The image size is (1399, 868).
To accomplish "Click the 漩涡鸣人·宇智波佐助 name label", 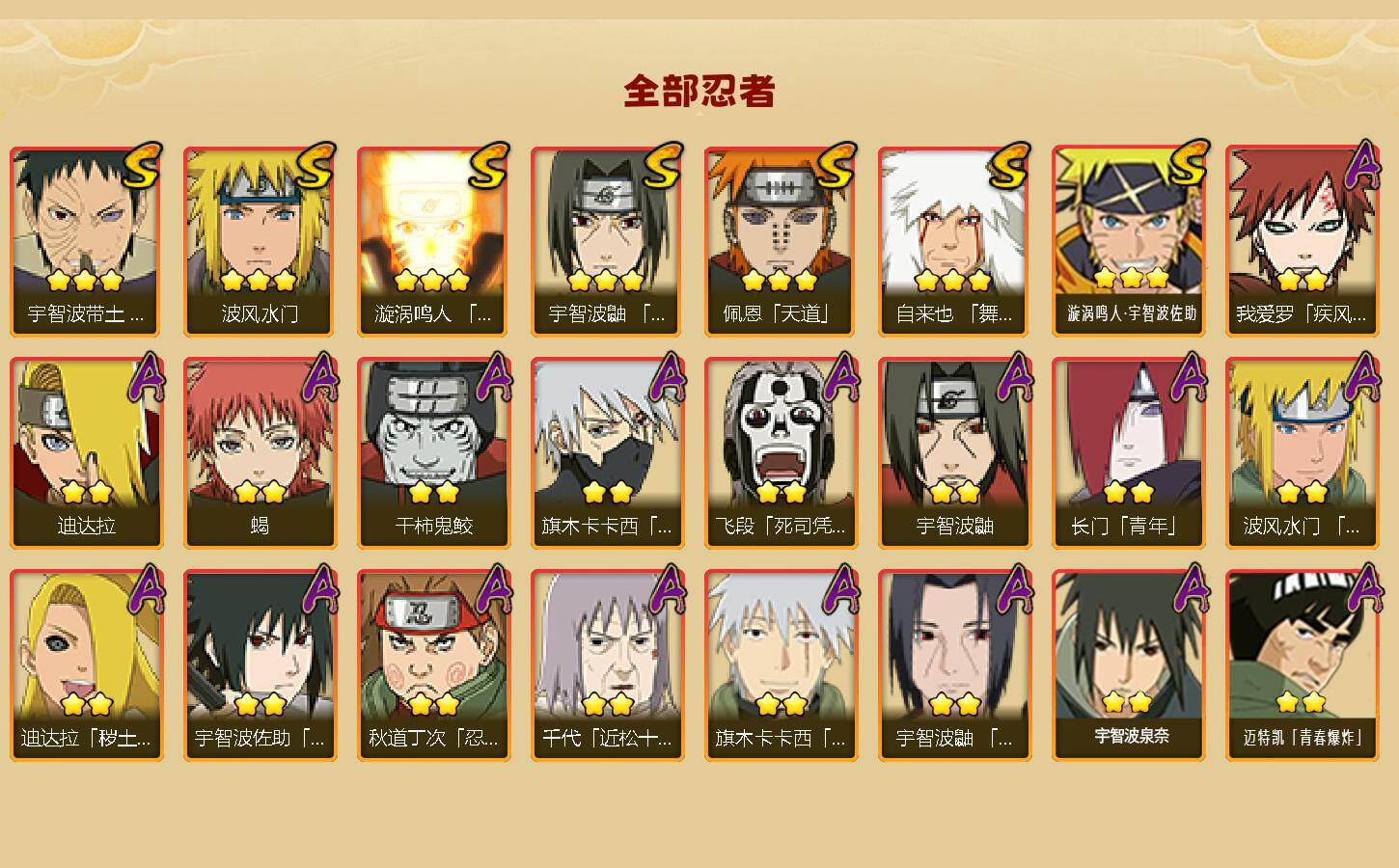I will (x=1132, y=313).
